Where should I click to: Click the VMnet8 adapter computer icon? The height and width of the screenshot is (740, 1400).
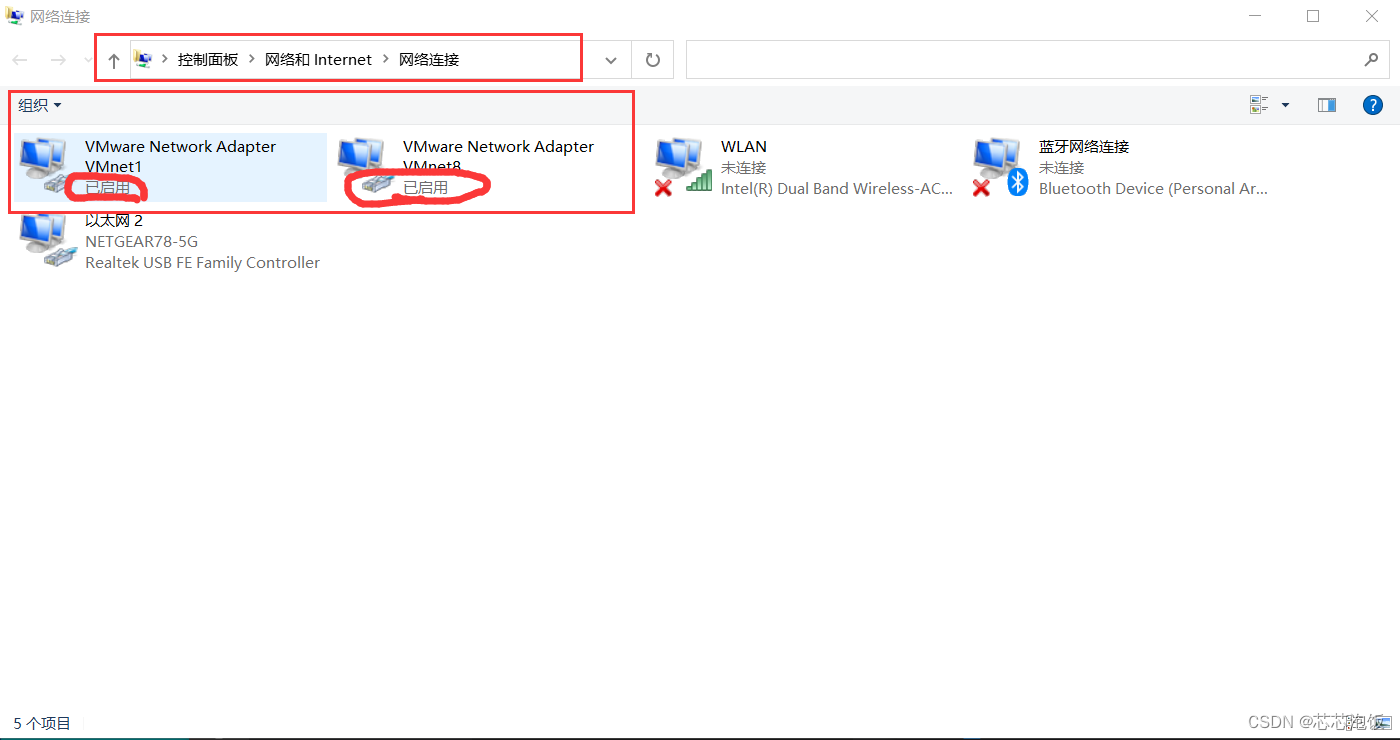click(365, 165)
